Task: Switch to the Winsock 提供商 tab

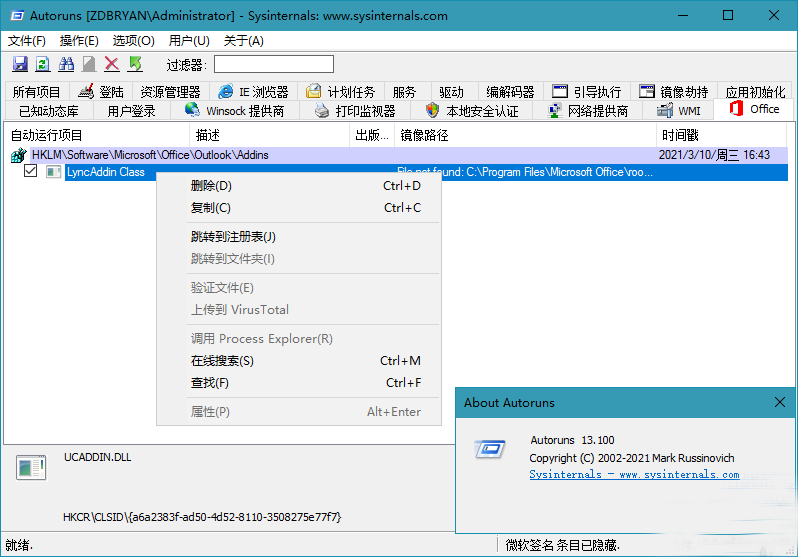Action: [x=235, y=111]
